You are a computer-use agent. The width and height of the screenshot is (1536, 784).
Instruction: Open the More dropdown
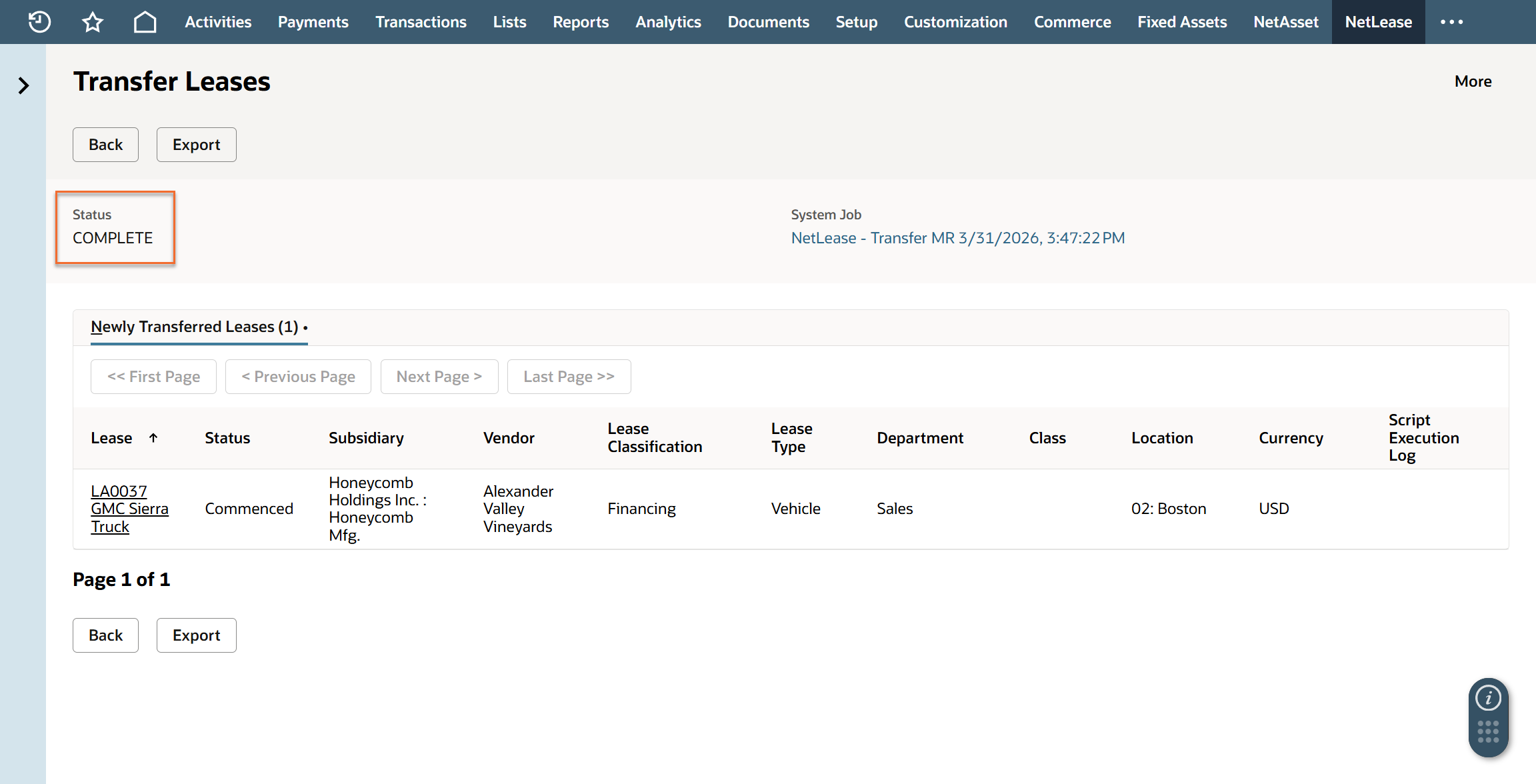pyautogui.click(x=1473, y=81)
